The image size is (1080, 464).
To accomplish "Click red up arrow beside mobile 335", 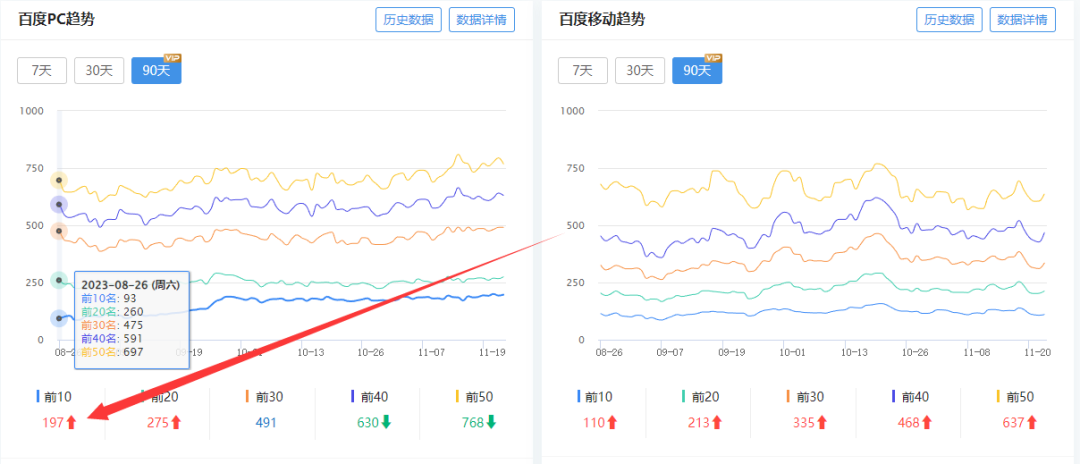I will click(x=822, y=423).
